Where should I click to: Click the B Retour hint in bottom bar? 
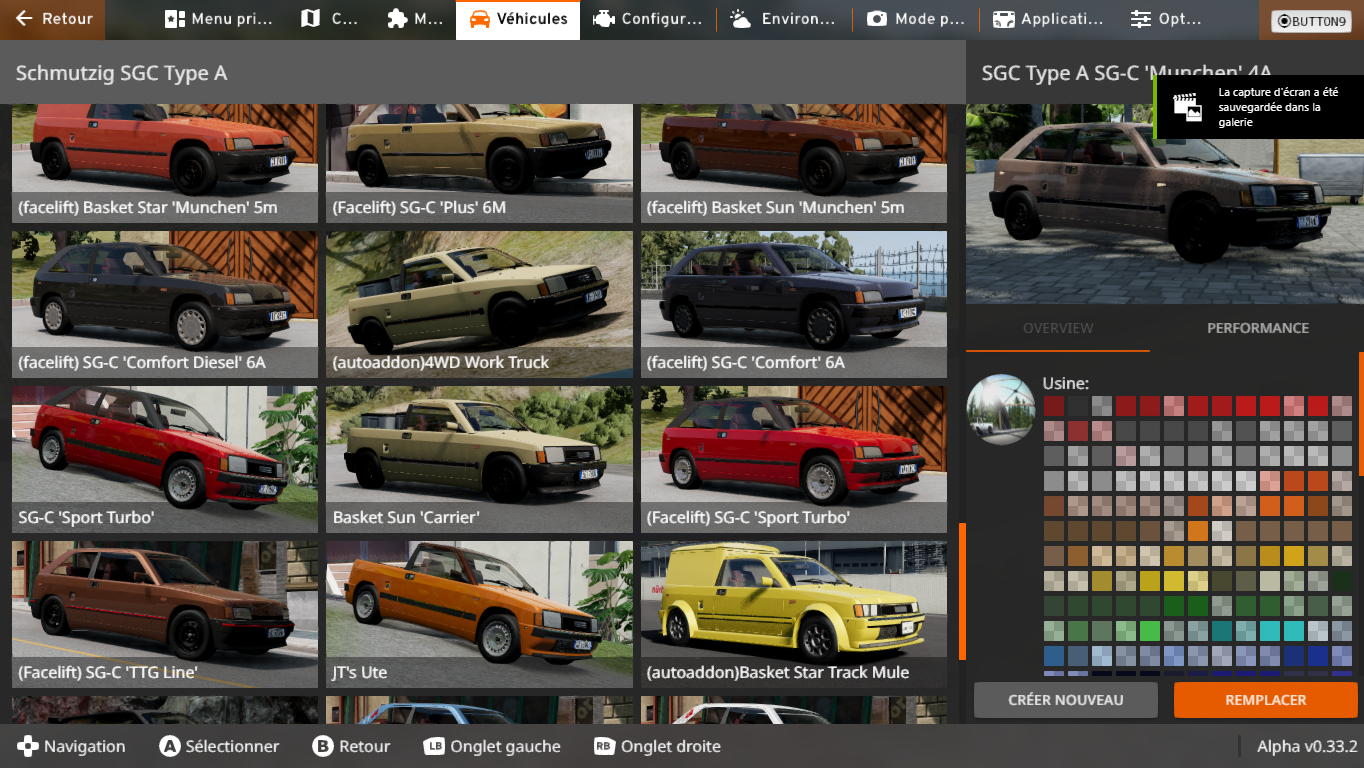[351, 746]
